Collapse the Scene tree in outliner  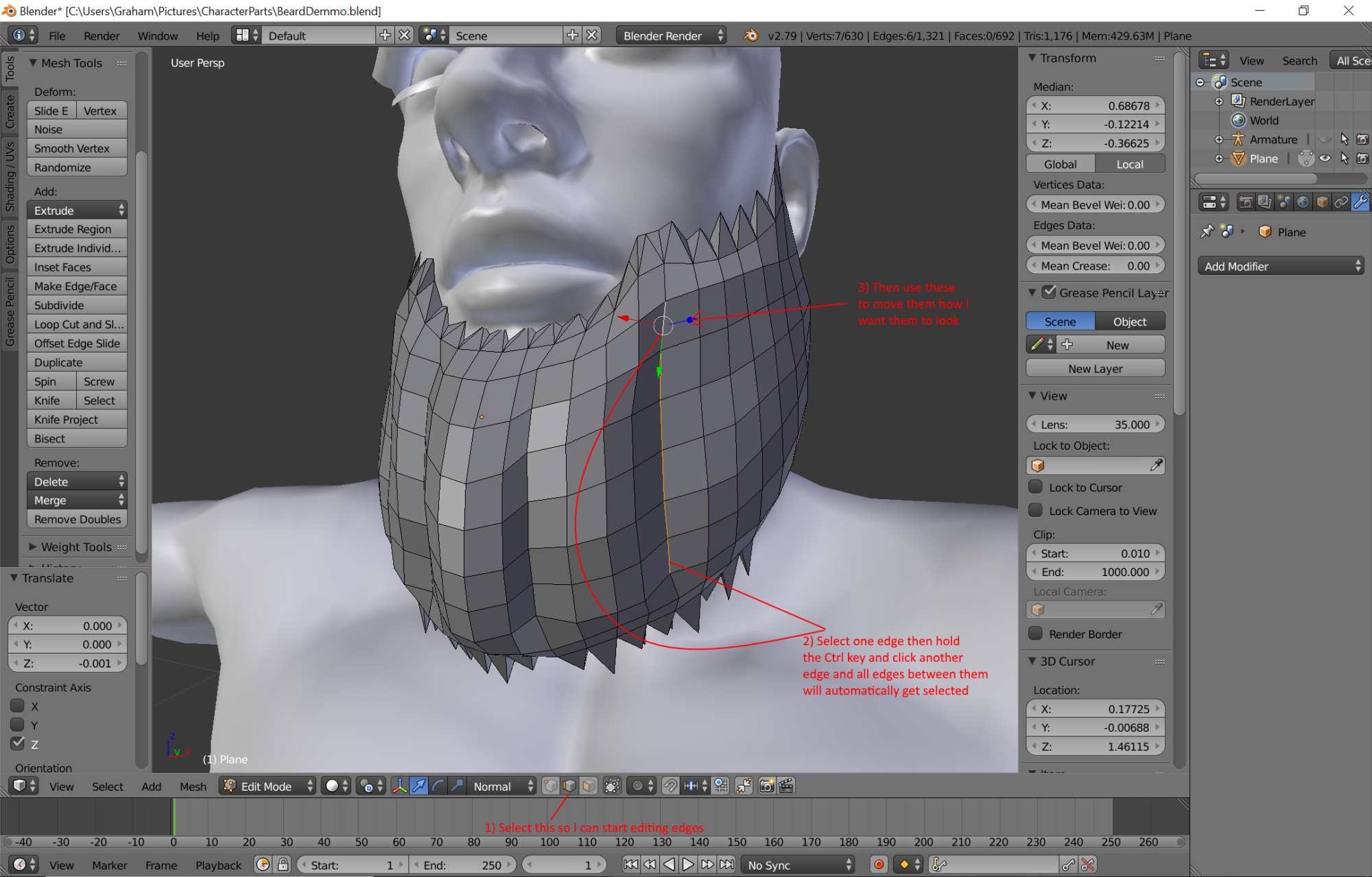coord(1200,82)
